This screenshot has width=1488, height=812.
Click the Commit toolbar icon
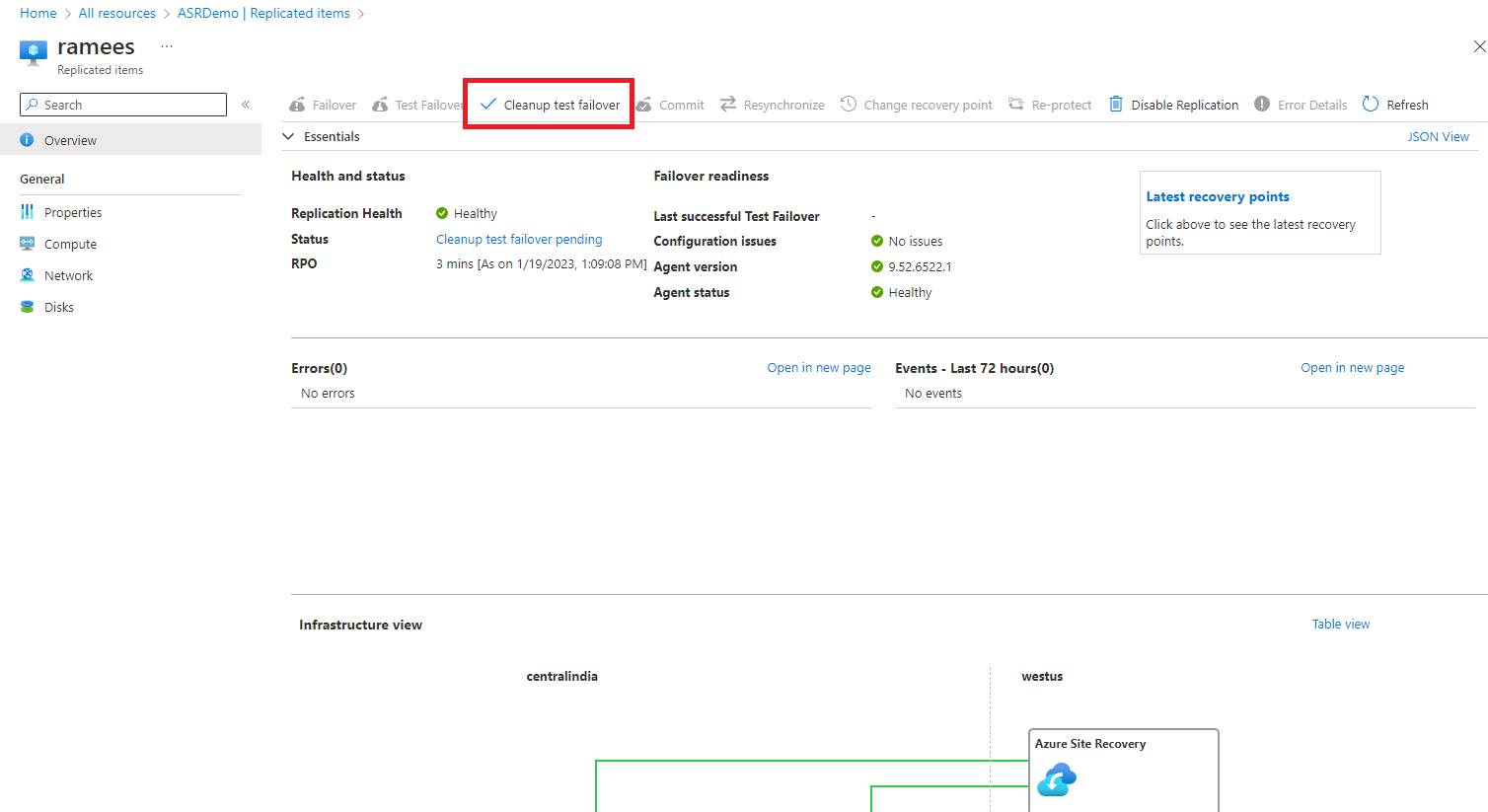pos(644,105)
